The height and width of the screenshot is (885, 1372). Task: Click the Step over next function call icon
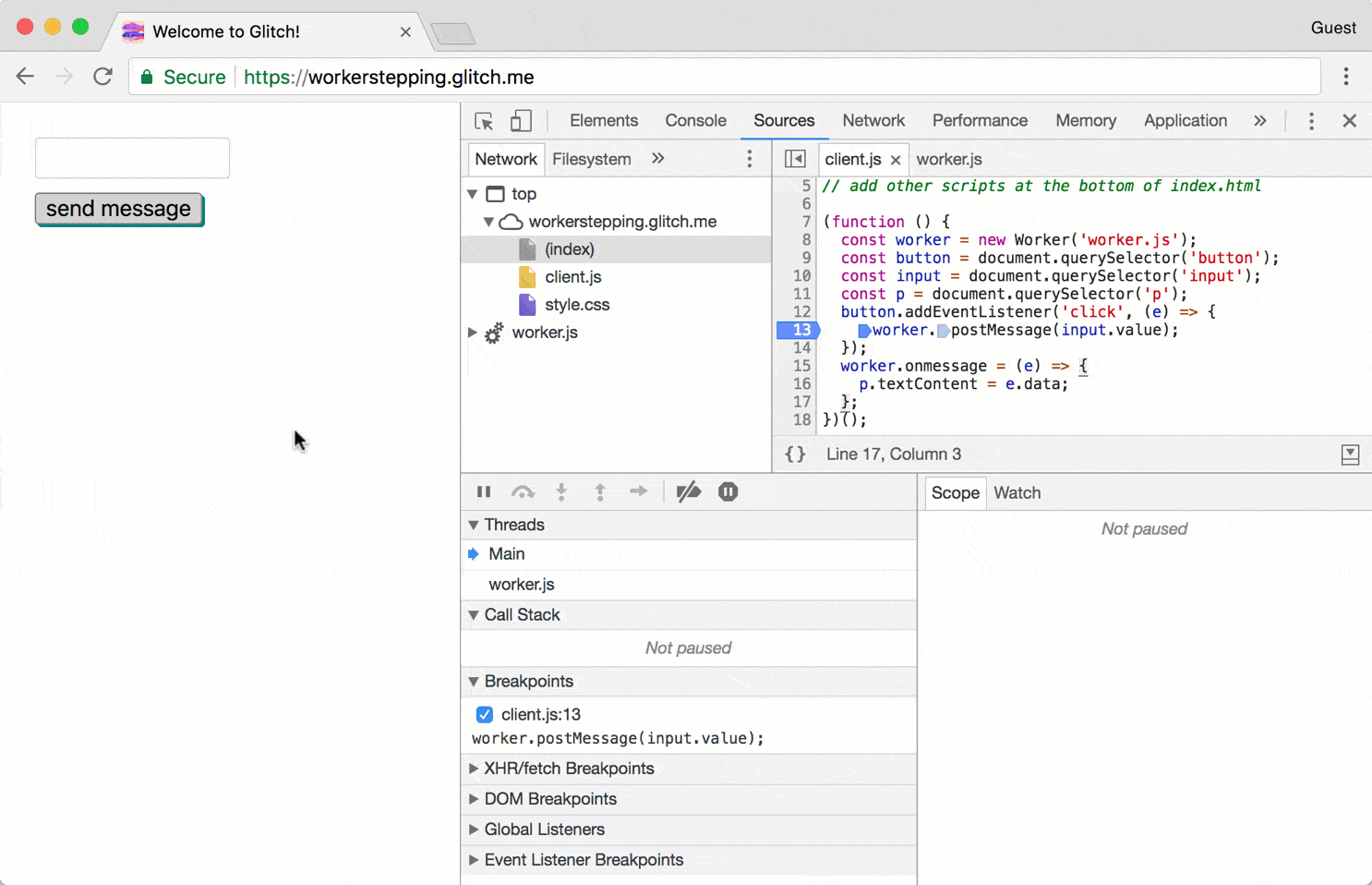[523, 491]
